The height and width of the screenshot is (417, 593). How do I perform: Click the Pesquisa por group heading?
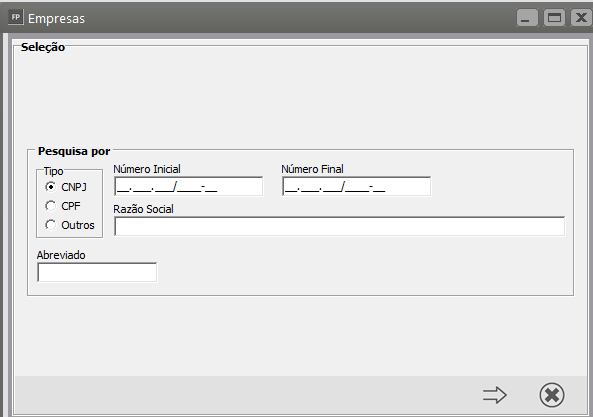(74, 151)
